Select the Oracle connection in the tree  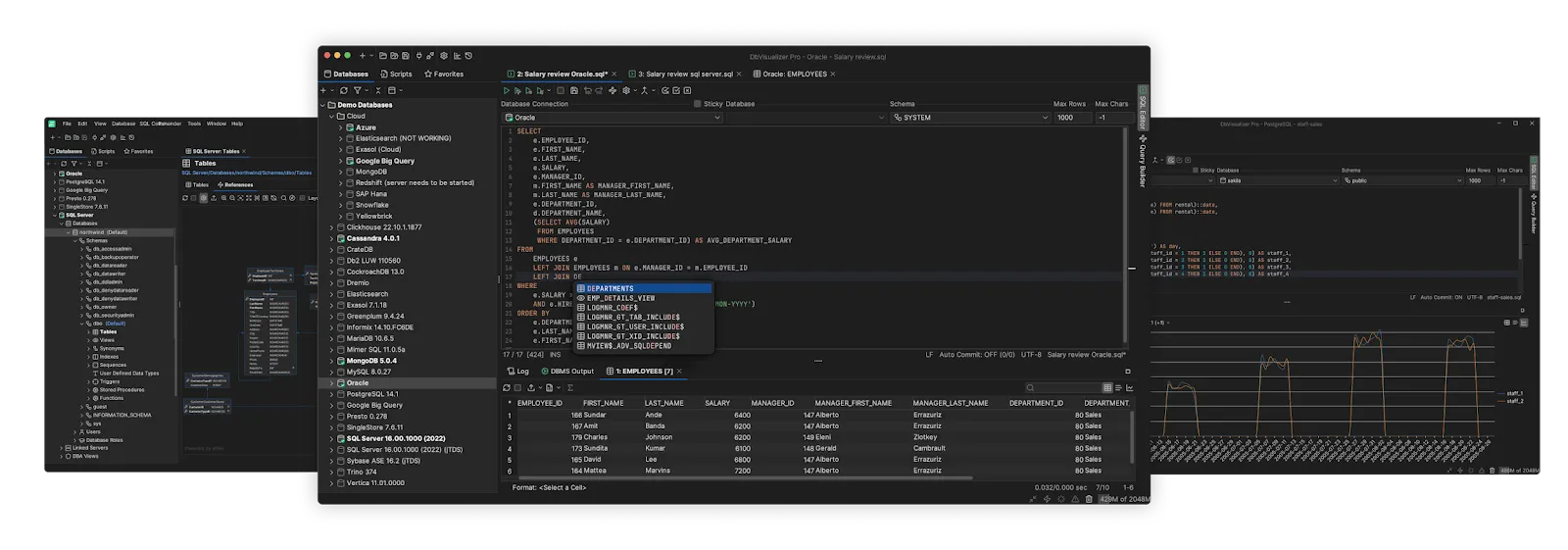coord(358,383)
